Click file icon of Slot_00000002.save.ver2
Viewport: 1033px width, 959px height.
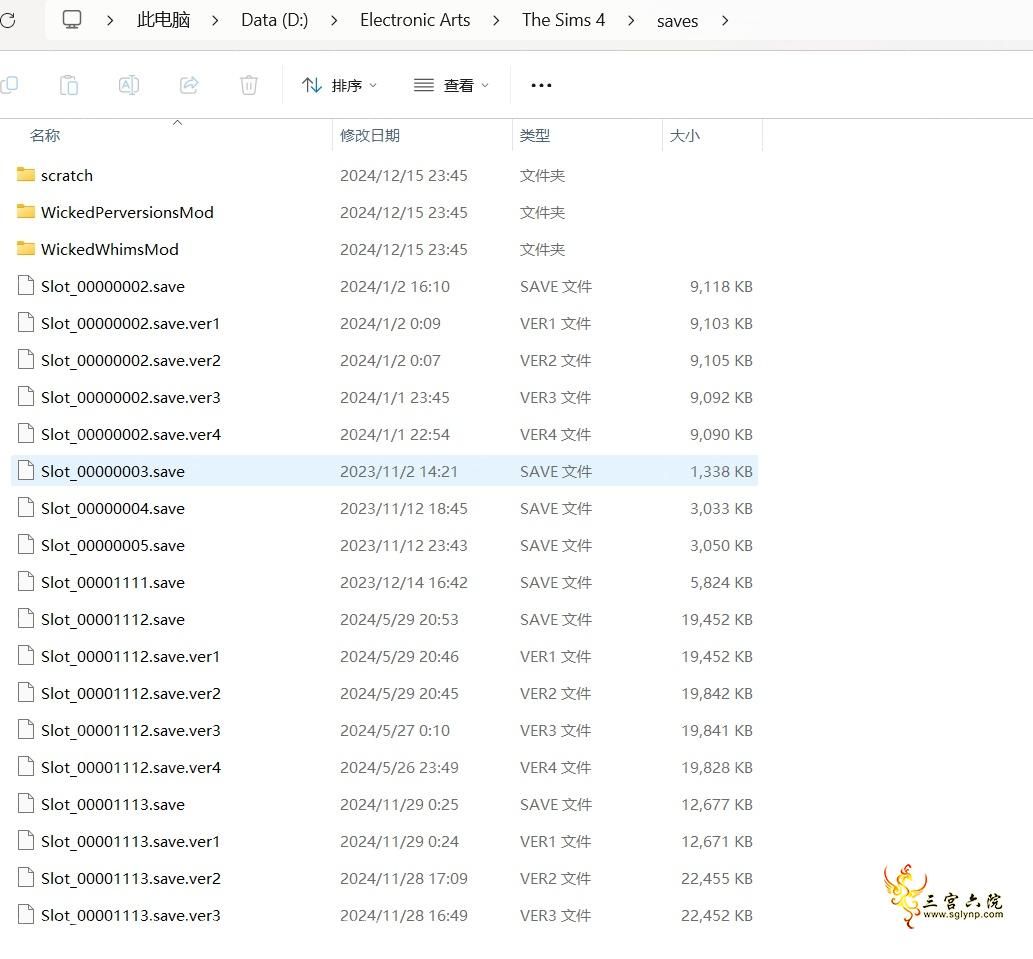26,359
